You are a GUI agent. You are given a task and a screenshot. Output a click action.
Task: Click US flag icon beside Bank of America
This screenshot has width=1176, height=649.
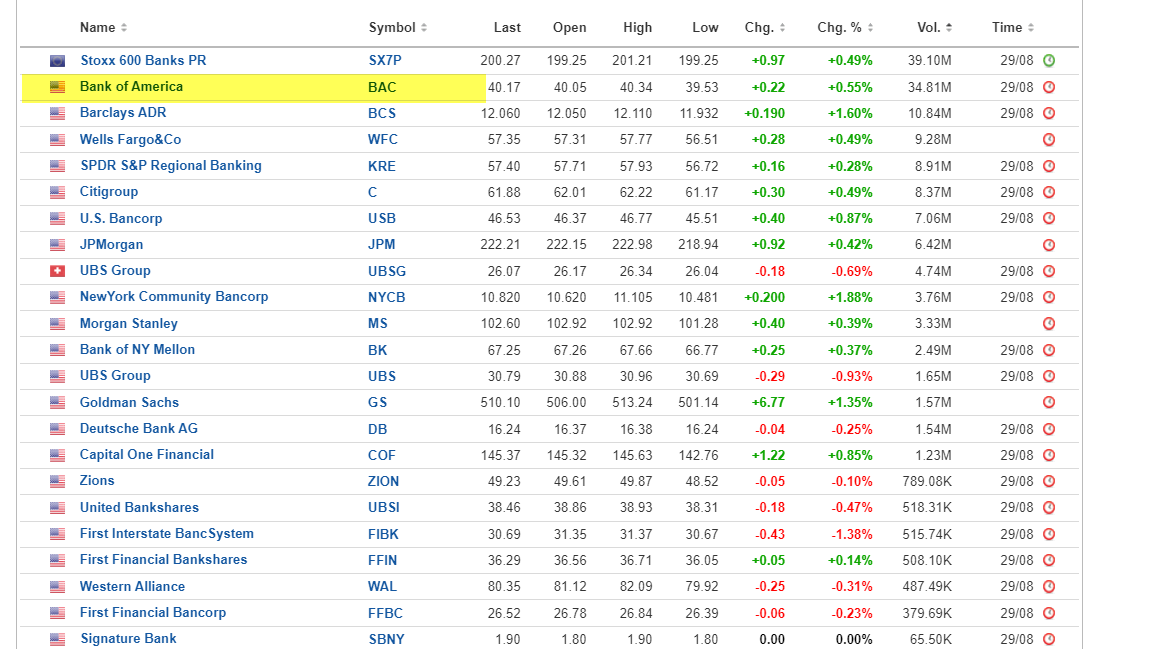[58, 87]
